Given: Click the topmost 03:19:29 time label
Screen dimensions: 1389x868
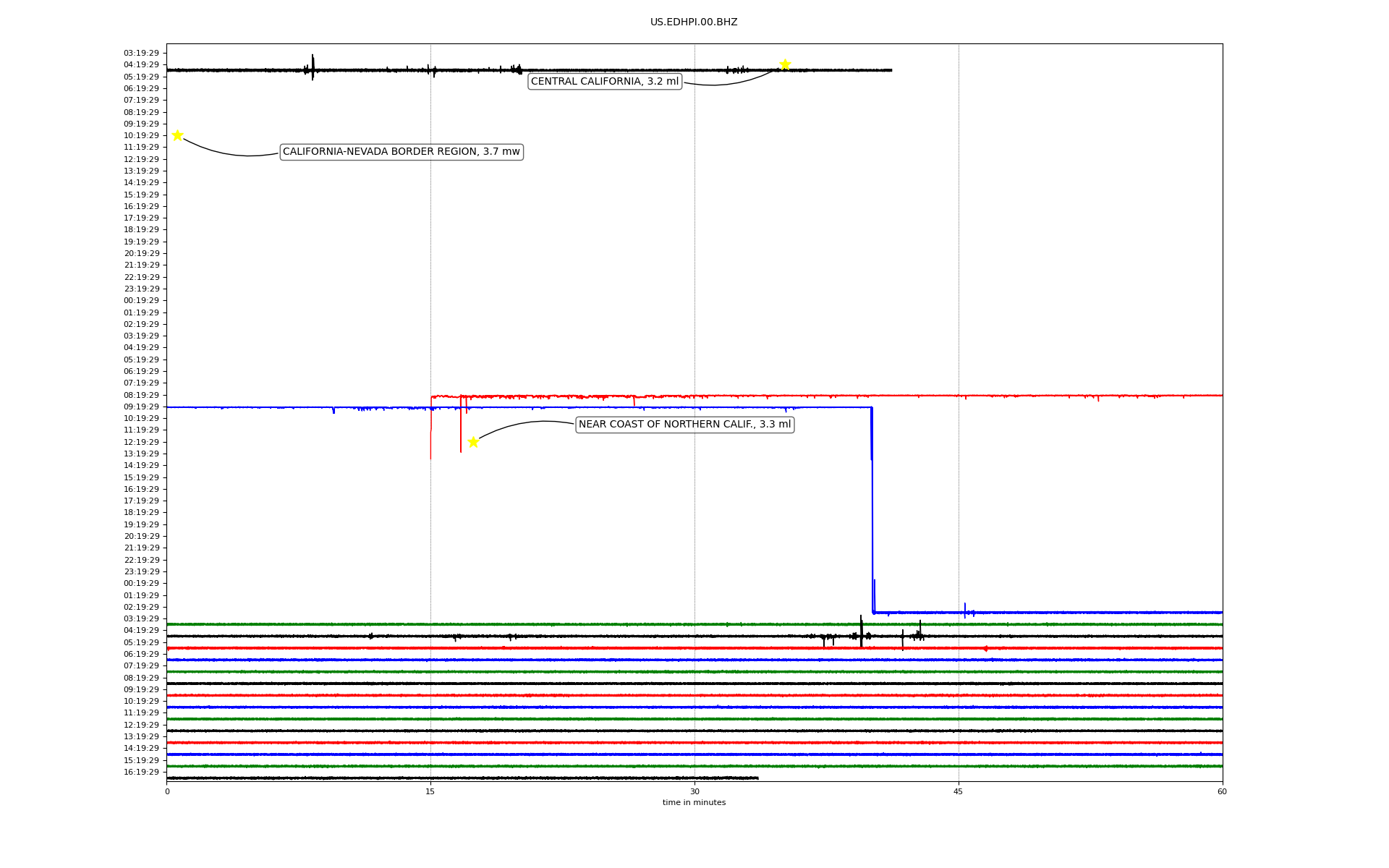Looking at the screenshot, I should pos(141,53).
